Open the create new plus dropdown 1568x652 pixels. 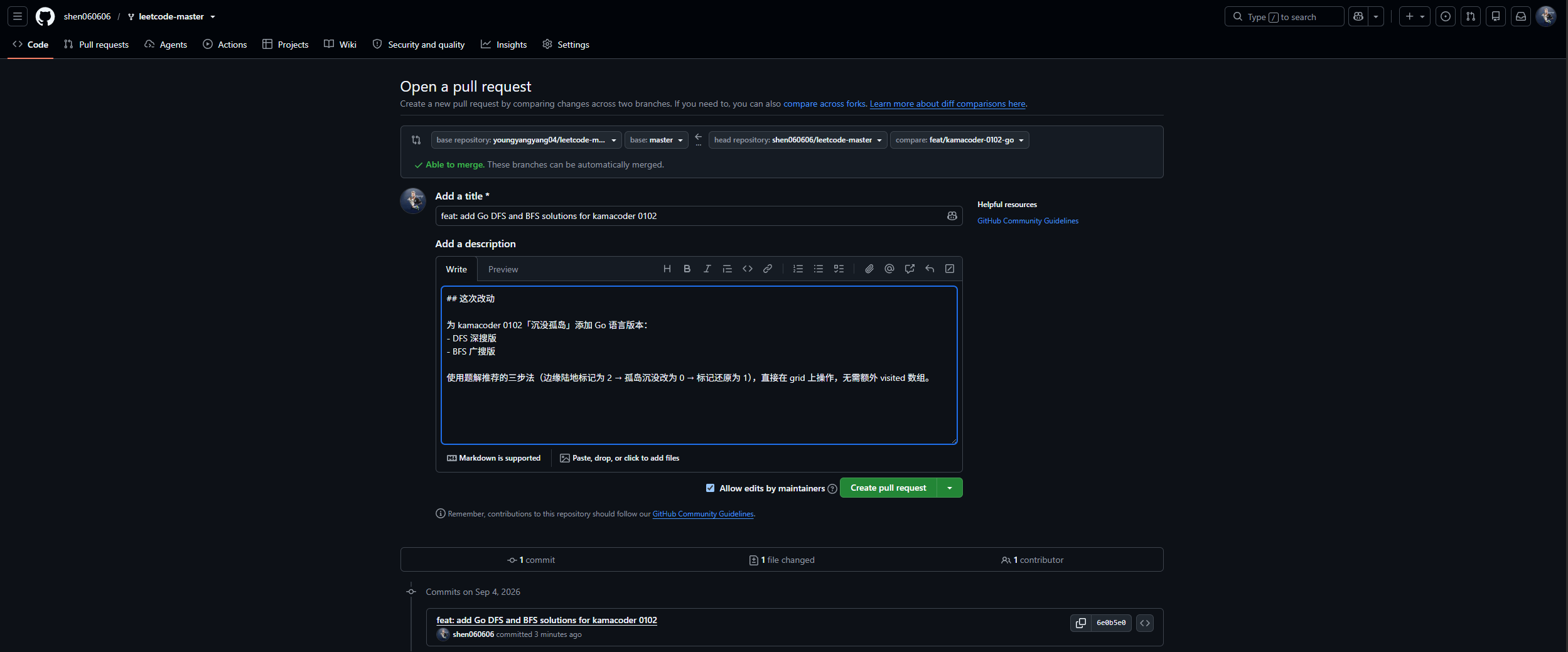[x=1414, y=16]
